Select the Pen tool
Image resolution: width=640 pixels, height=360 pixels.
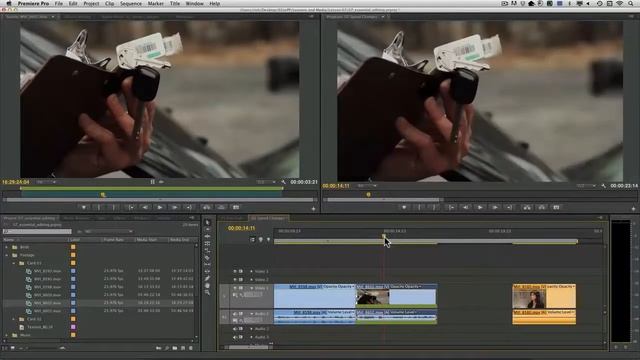[x=207, y=278]
